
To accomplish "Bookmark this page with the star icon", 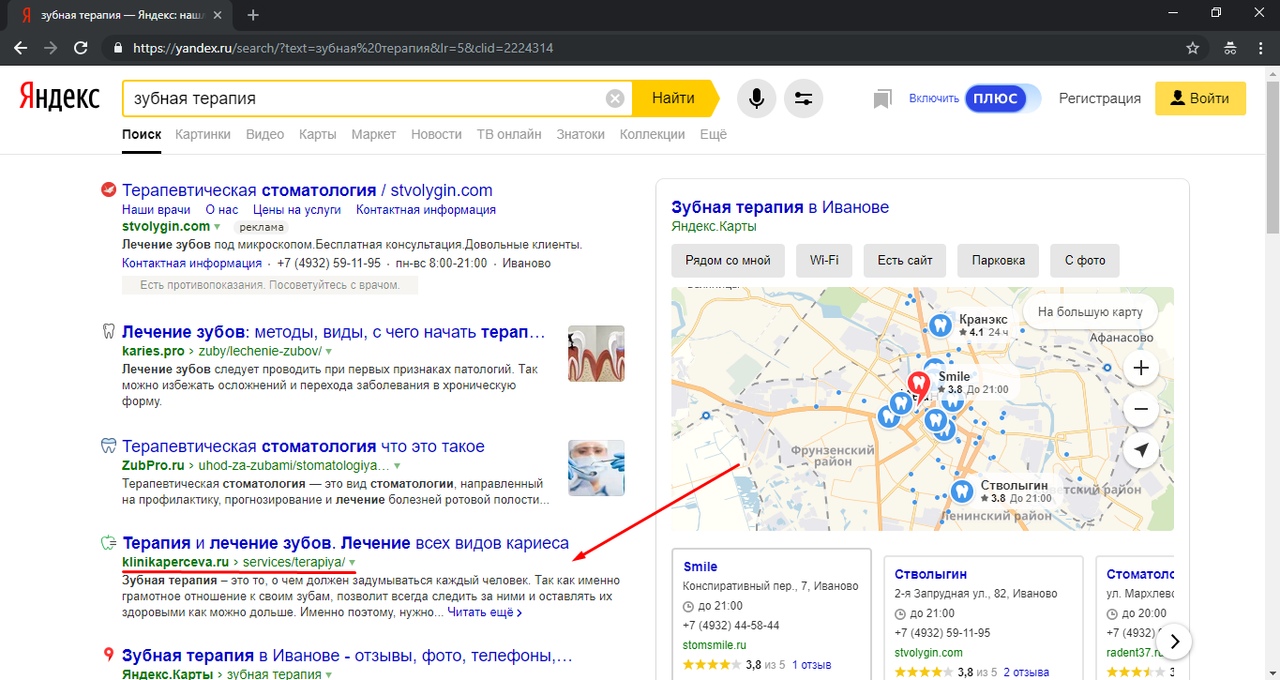I will click(1192, 47).
